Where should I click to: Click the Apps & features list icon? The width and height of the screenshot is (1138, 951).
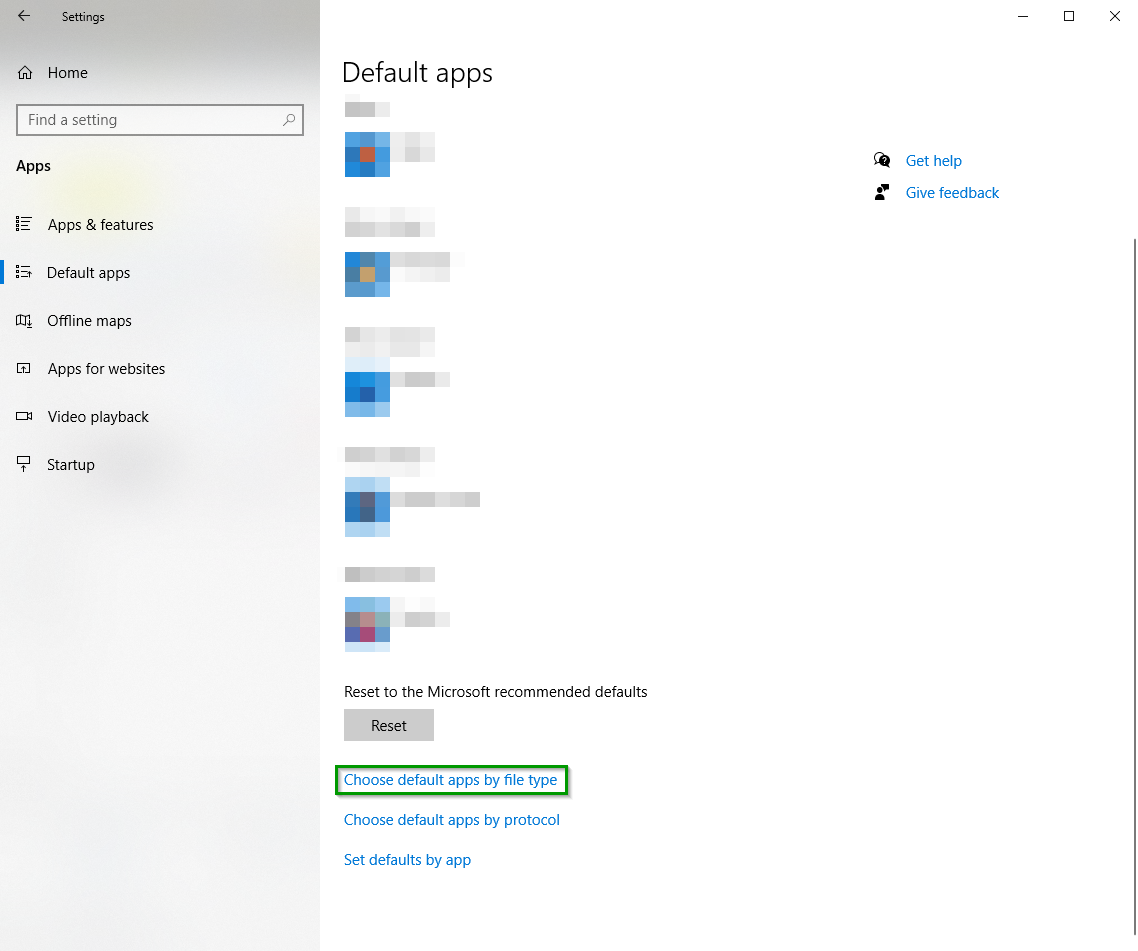25,225
